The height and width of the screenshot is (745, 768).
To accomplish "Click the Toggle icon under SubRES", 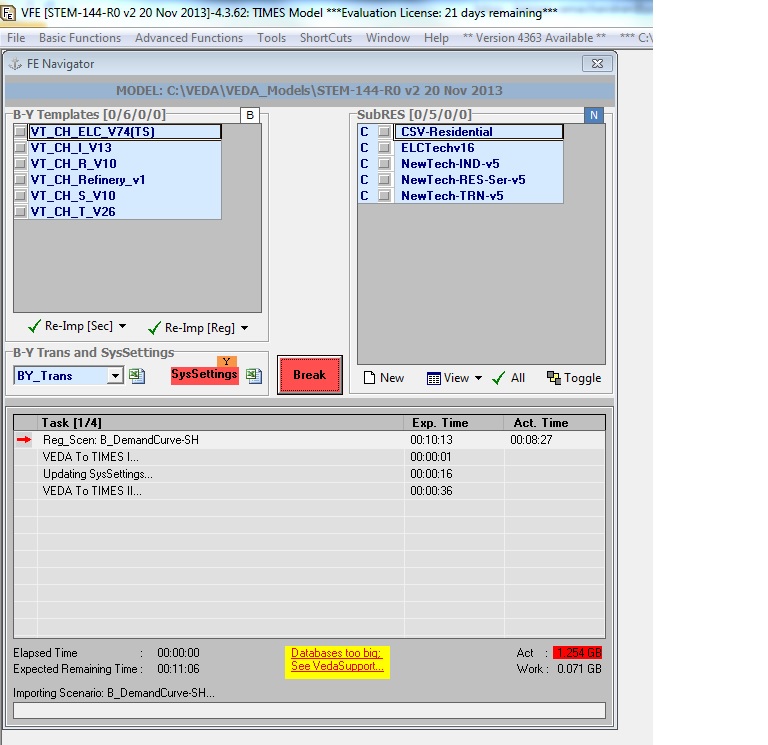I will point(554,378).
